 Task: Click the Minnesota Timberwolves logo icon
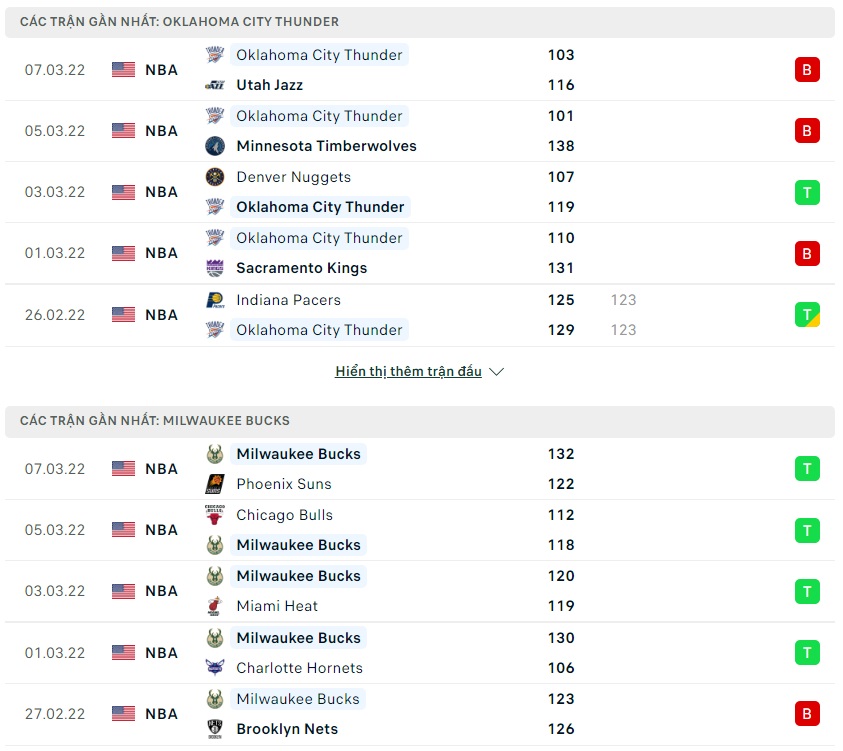tap(215, 146)
